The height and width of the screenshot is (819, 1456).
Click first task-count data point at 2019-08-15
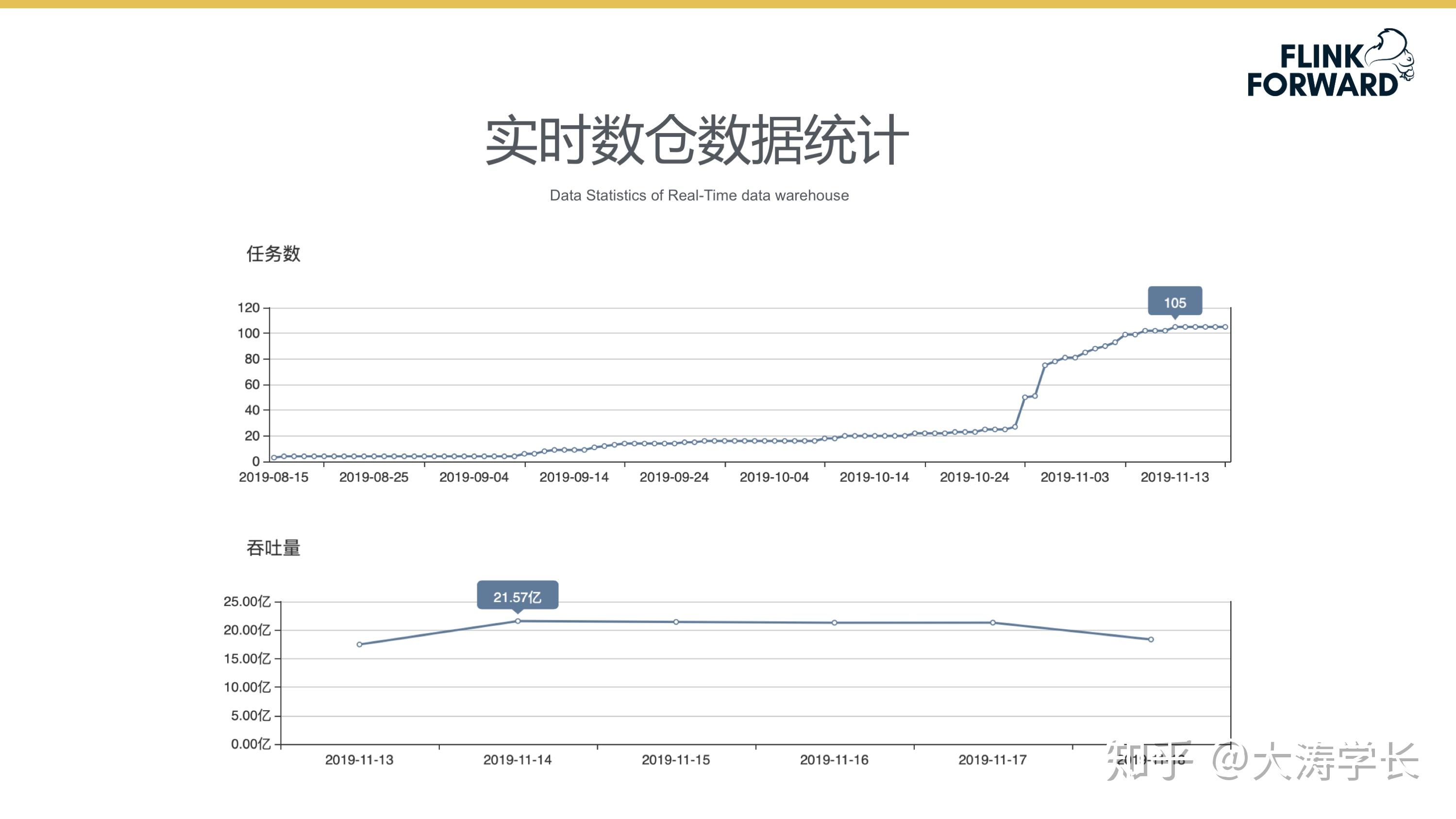point(274,458)
